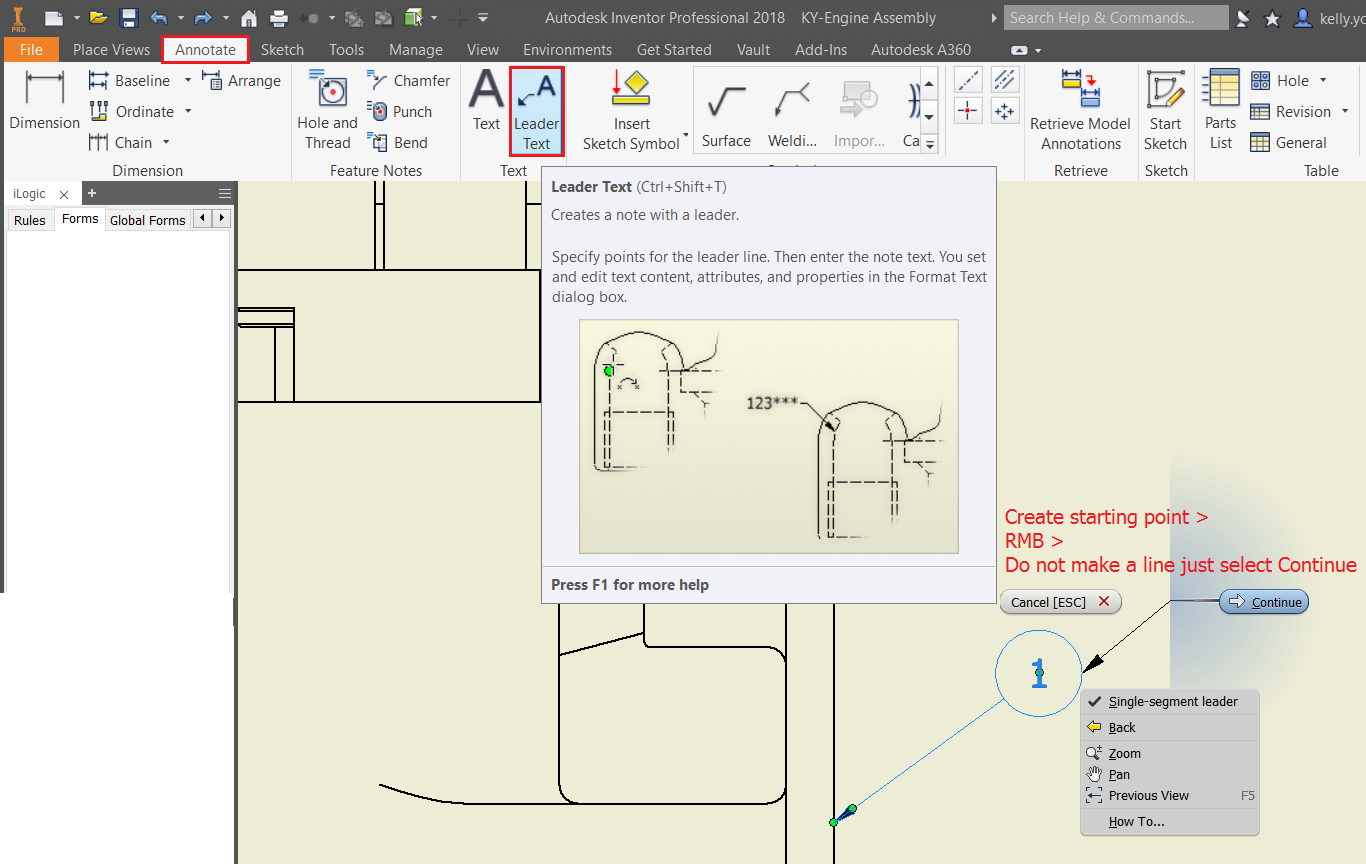This screenshot has height=864, width=1366.
Task: Open the File menu
Action: pyautogui.click(x=31, y=49)
